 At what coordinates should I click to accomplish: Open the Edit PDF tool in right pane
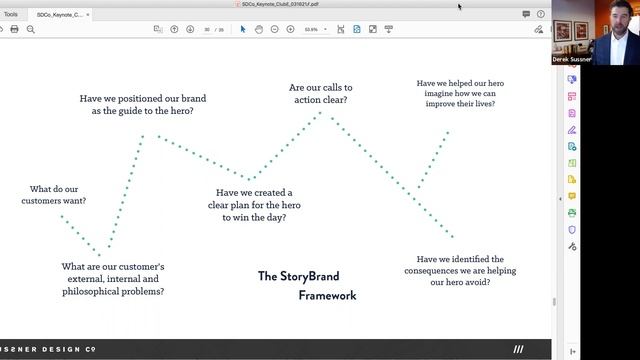[x=572, y=96]
